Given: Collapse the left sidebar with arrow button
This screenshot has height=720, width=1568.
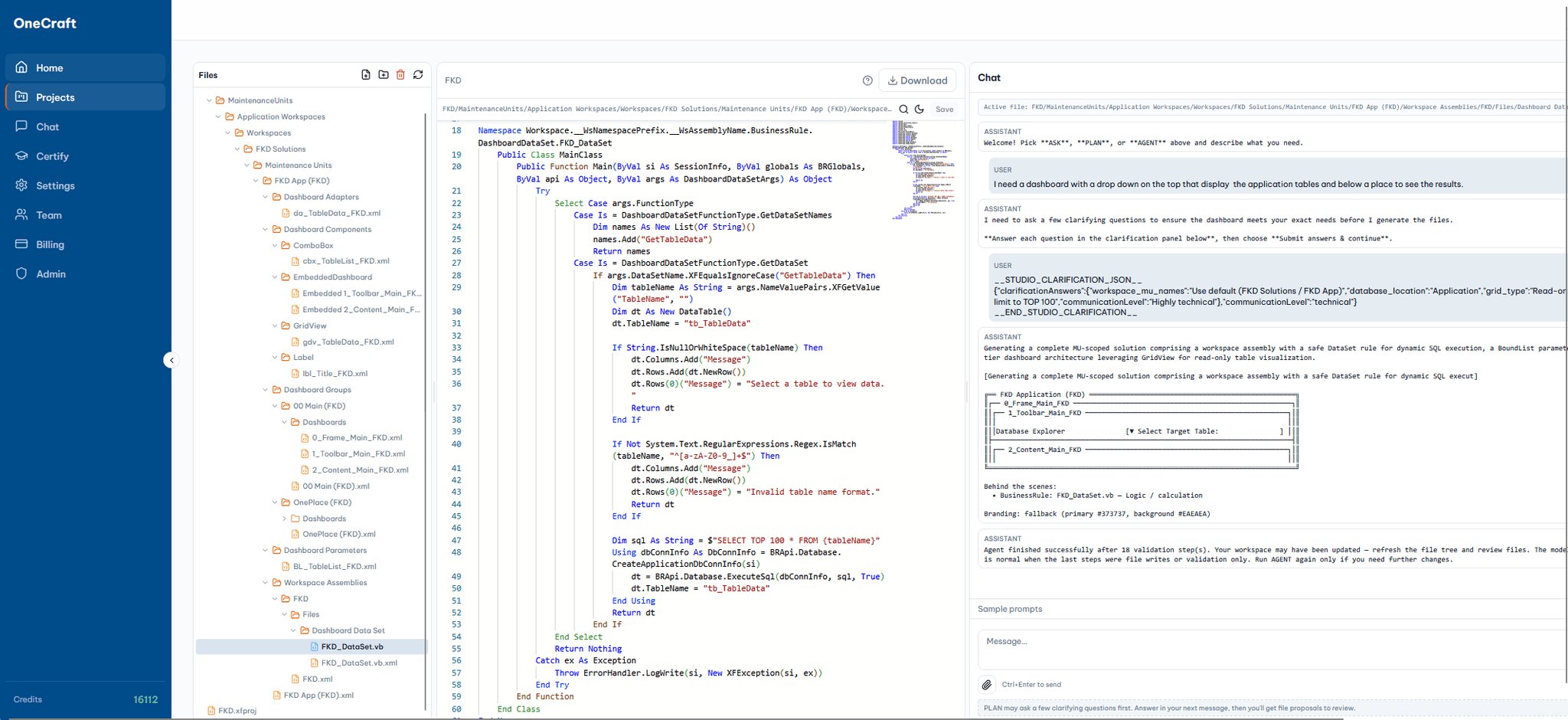Looking at the screenshot, I should 171,360.
